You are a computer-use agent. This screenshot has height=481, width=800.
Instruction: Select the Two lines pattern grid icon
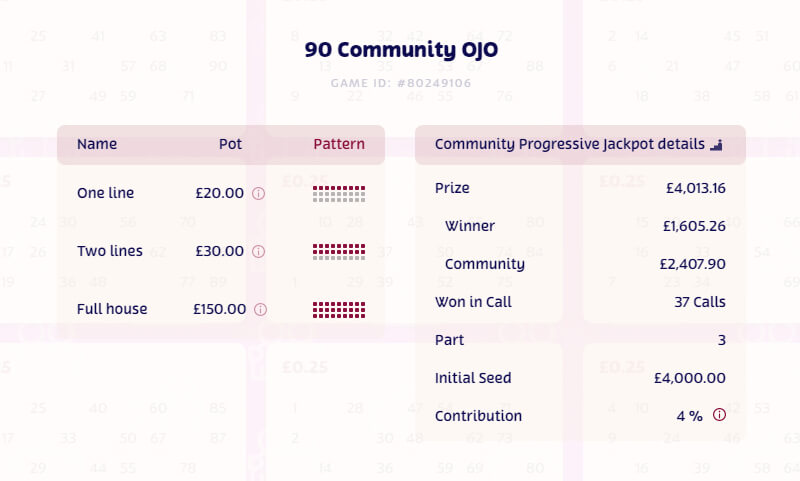[339, 252]
